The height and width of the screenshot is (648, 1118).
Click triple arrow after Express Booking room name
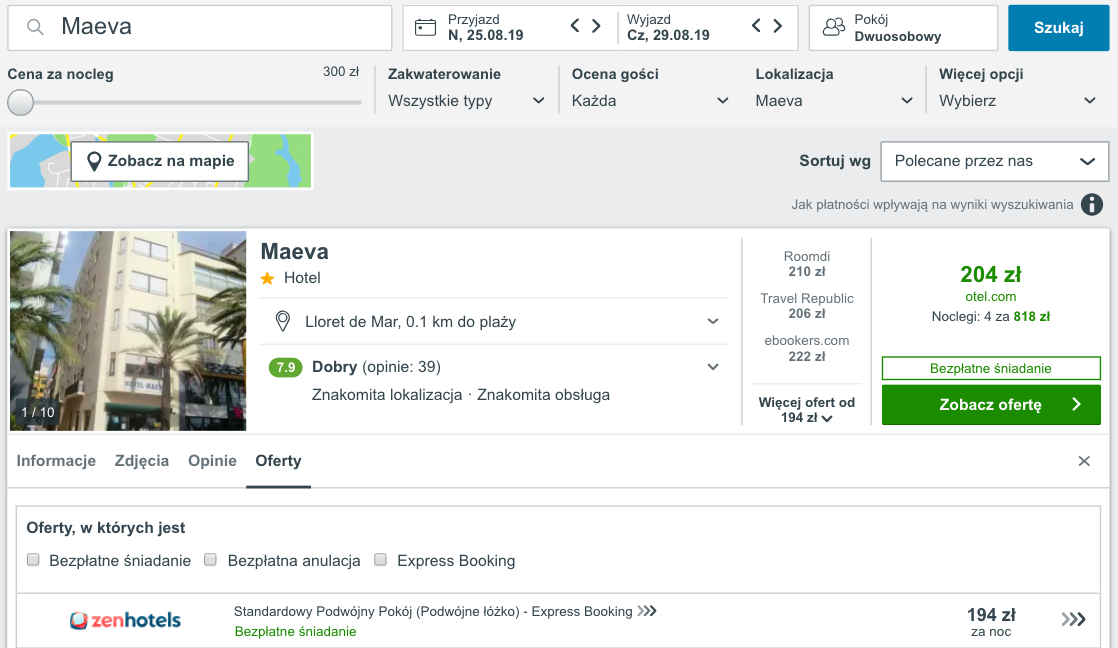coord(647,611)
